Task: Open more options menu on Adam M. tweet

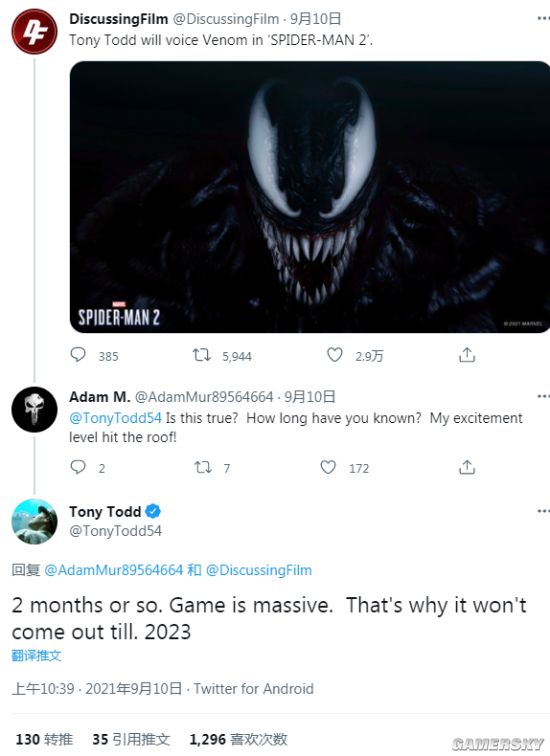Action: pos(543,396)
